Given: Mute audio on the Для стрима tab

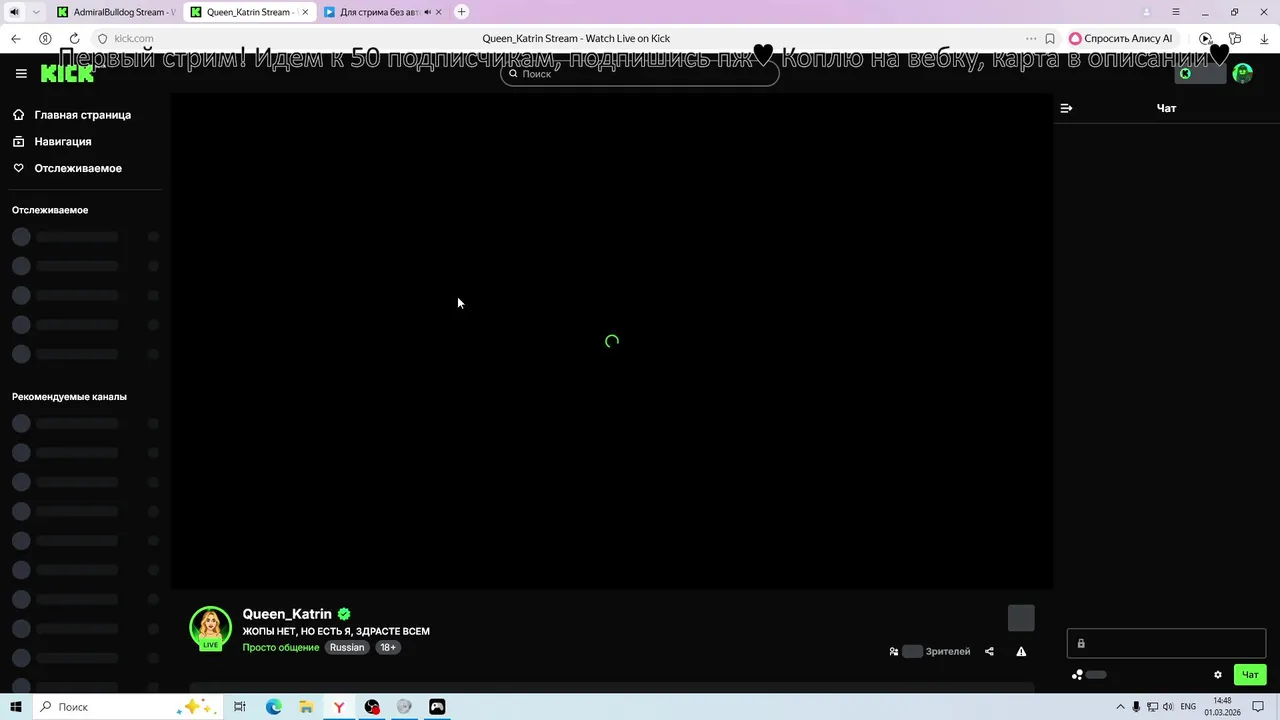Looking at the screenshot, I should (x=428, y=12).
